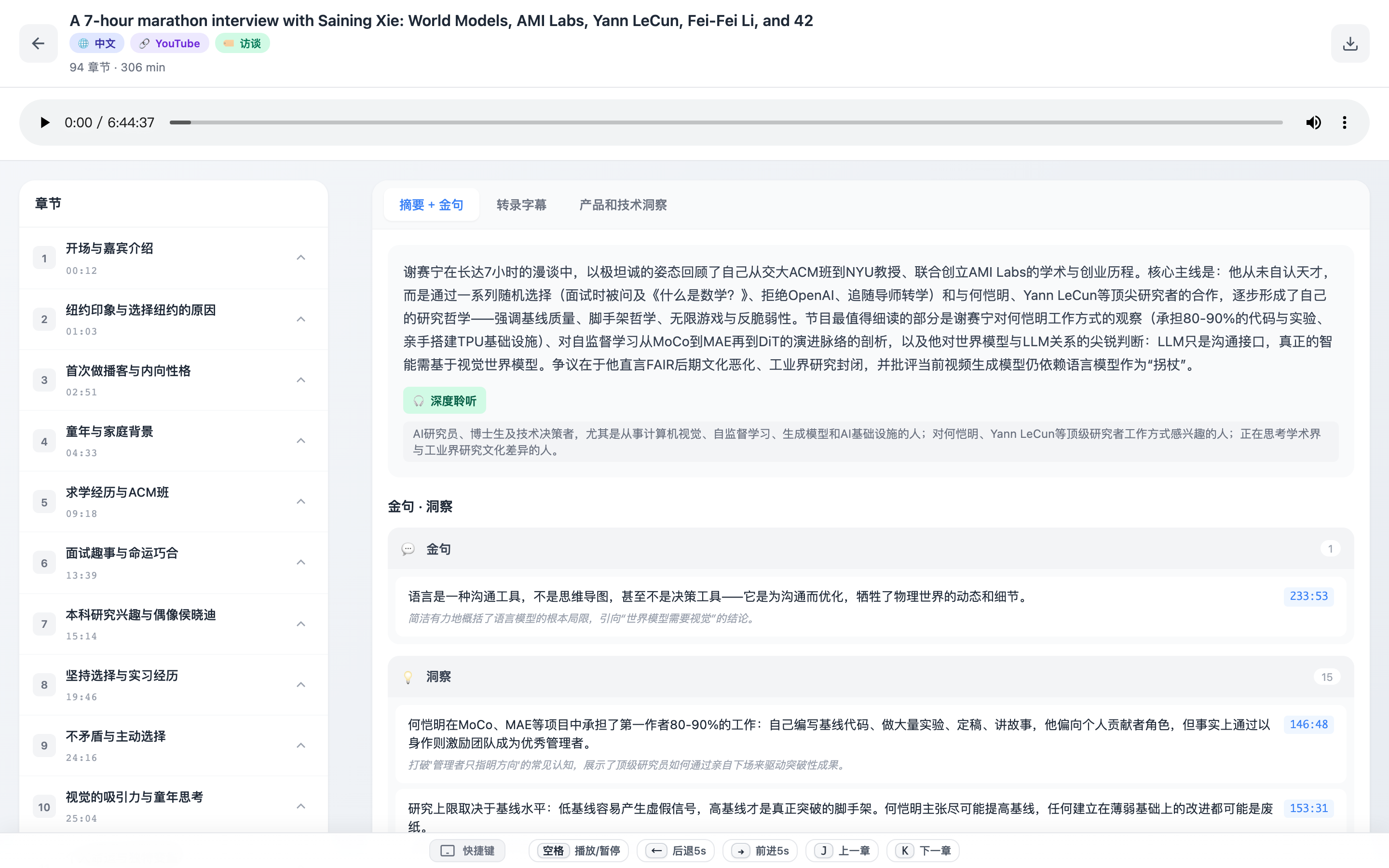The width and height of the screenshot is (1389, 868).
Task: Collapse chapter 坚持选择与实习经历
Action: tap(301, 685)
